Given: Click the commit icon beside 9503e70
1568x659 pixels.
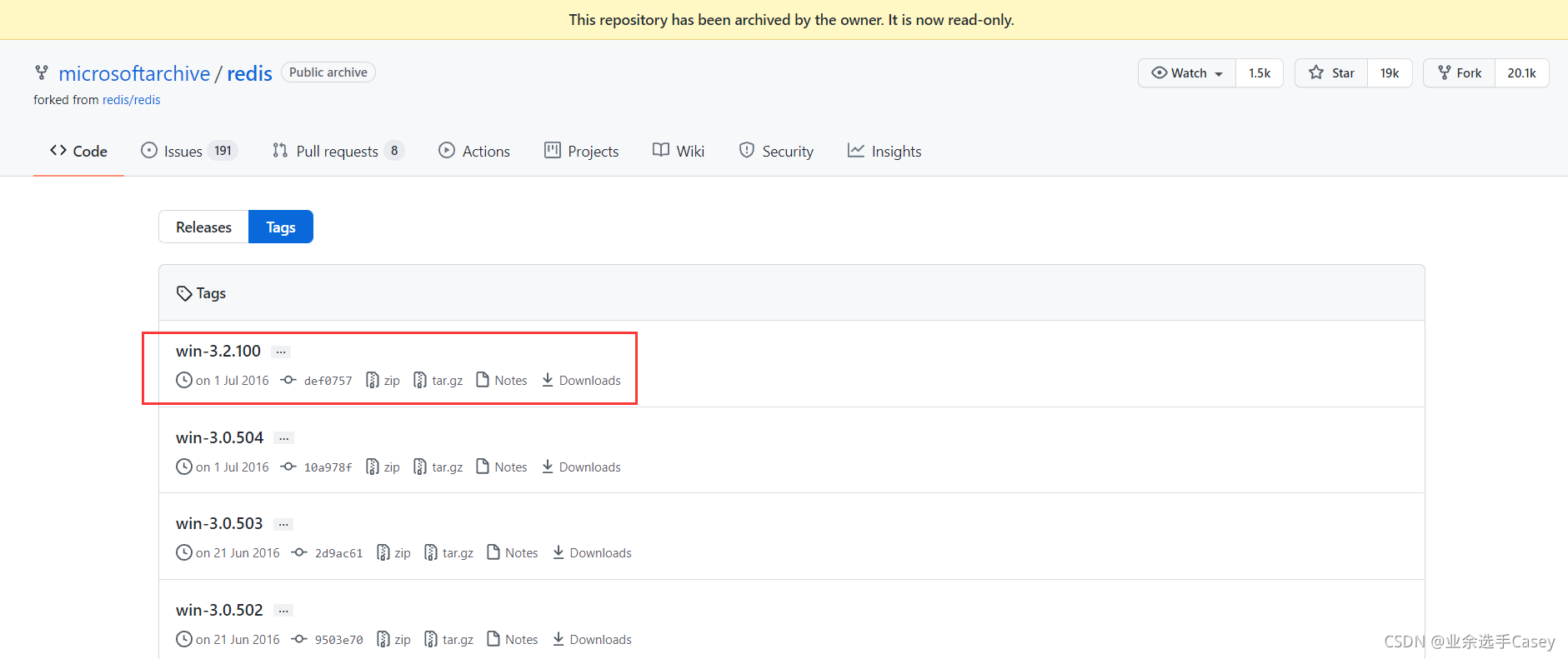Looking at the screenshot, I should (299, 639).
